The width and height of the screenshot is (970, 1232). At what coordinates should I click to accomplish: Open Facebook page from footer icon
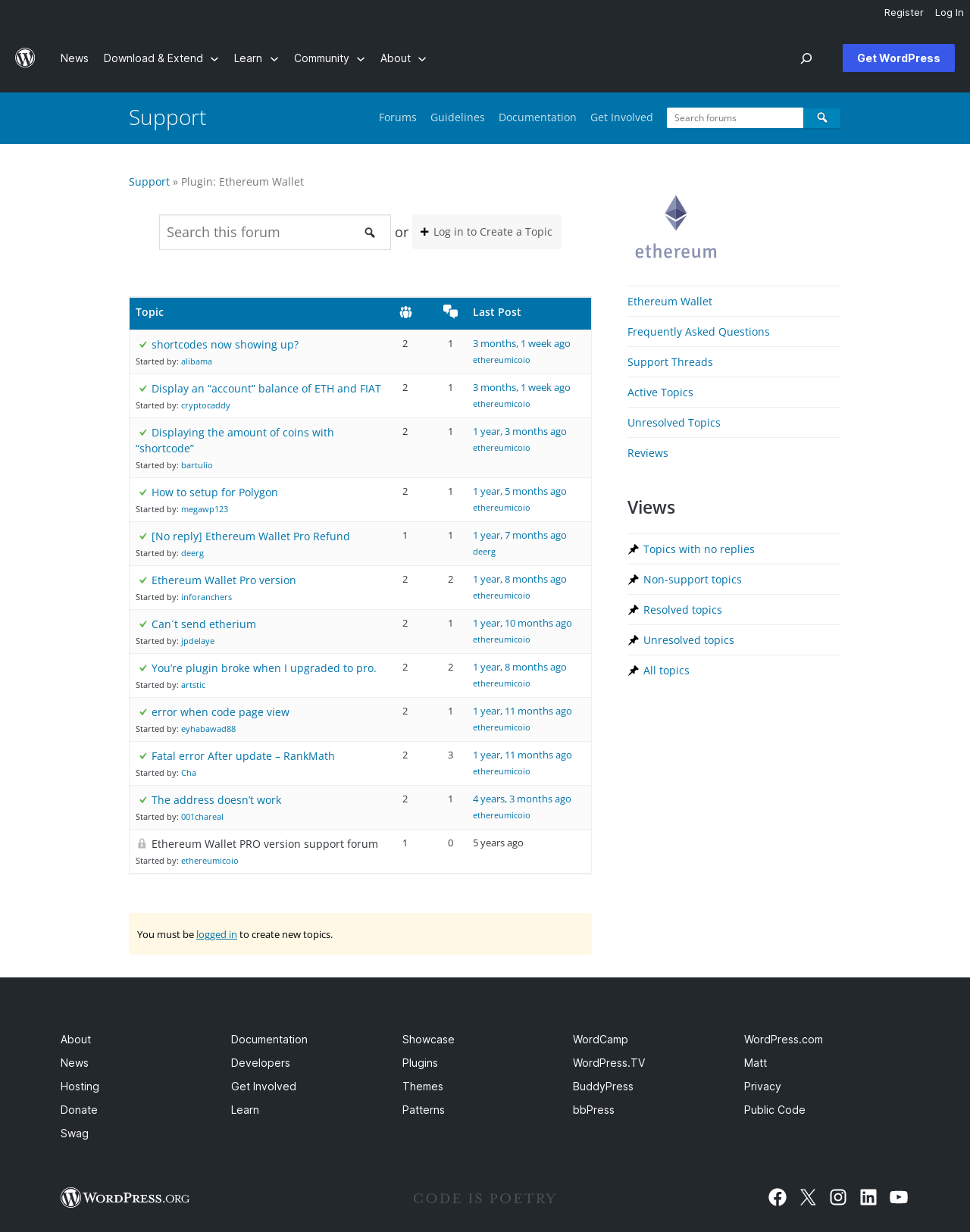[778, 1197]
